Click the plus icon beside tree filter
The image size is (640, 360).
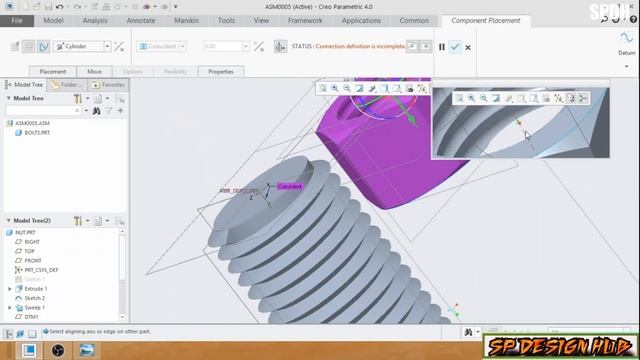(x=120, y=111)
